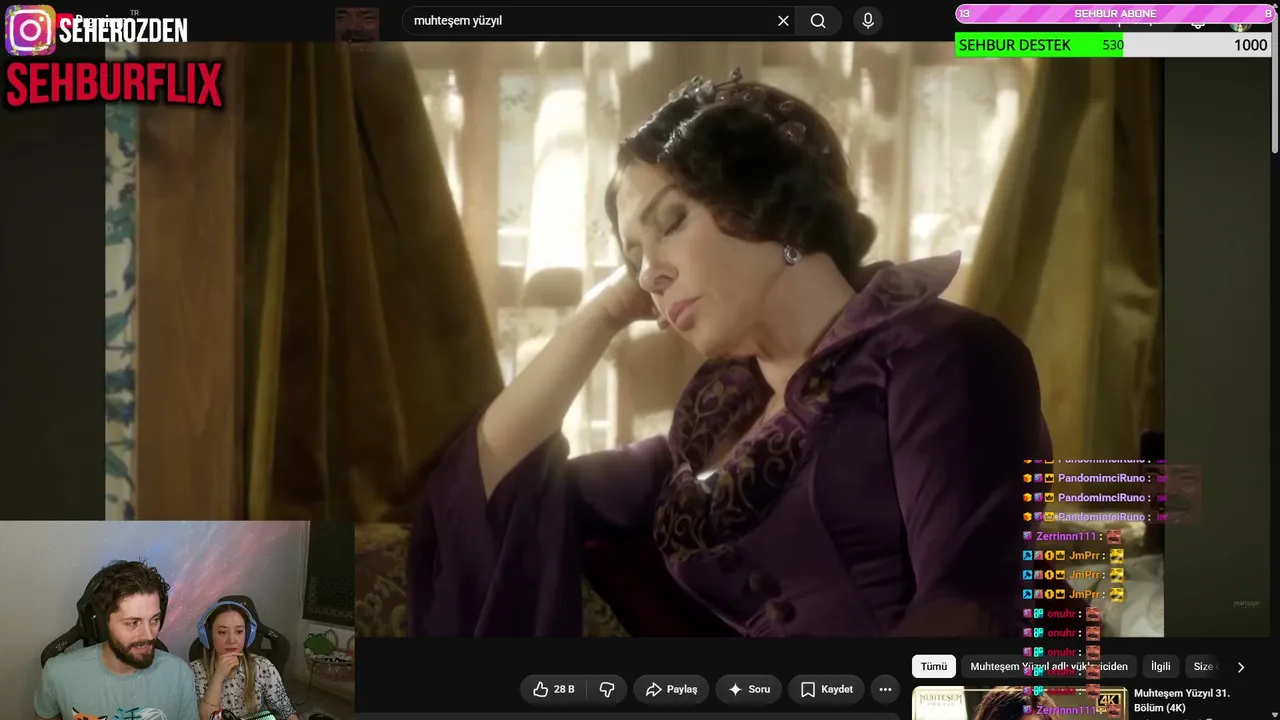Viewport: 1280px width, 720px height.
Task: Select the Muhteşem Yüzyıl uploader filter chip
Action: (1049, 667)
